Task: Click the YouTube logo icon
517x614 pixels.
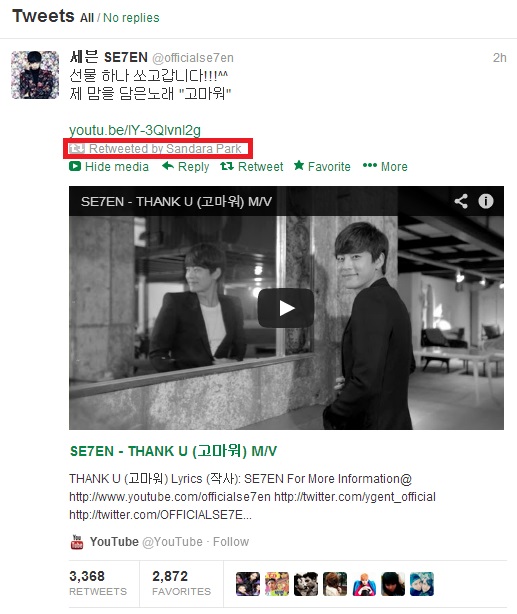Action: [77, 542]
